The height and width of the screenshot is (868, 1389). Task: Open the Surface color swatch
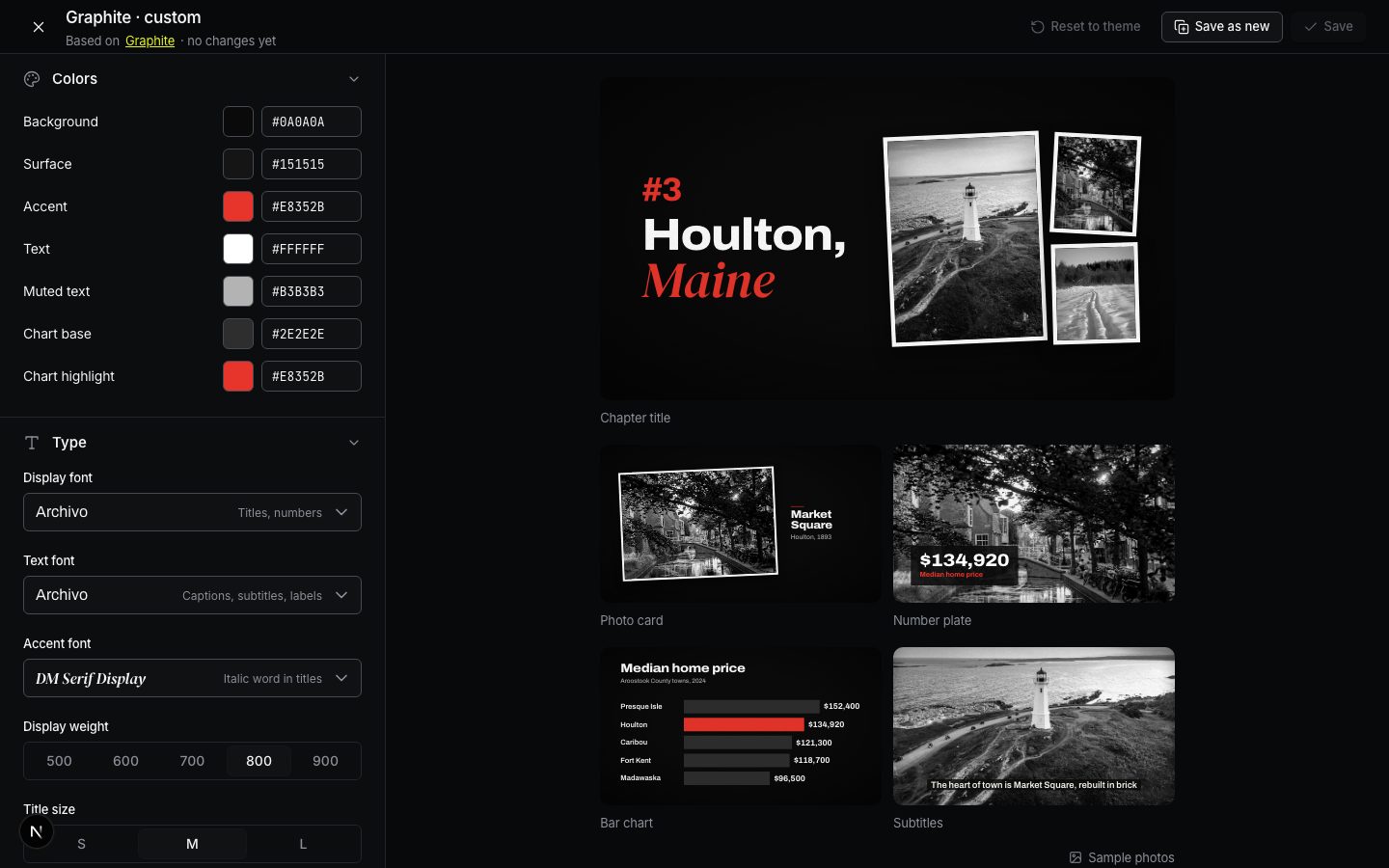tap(238, 164)
